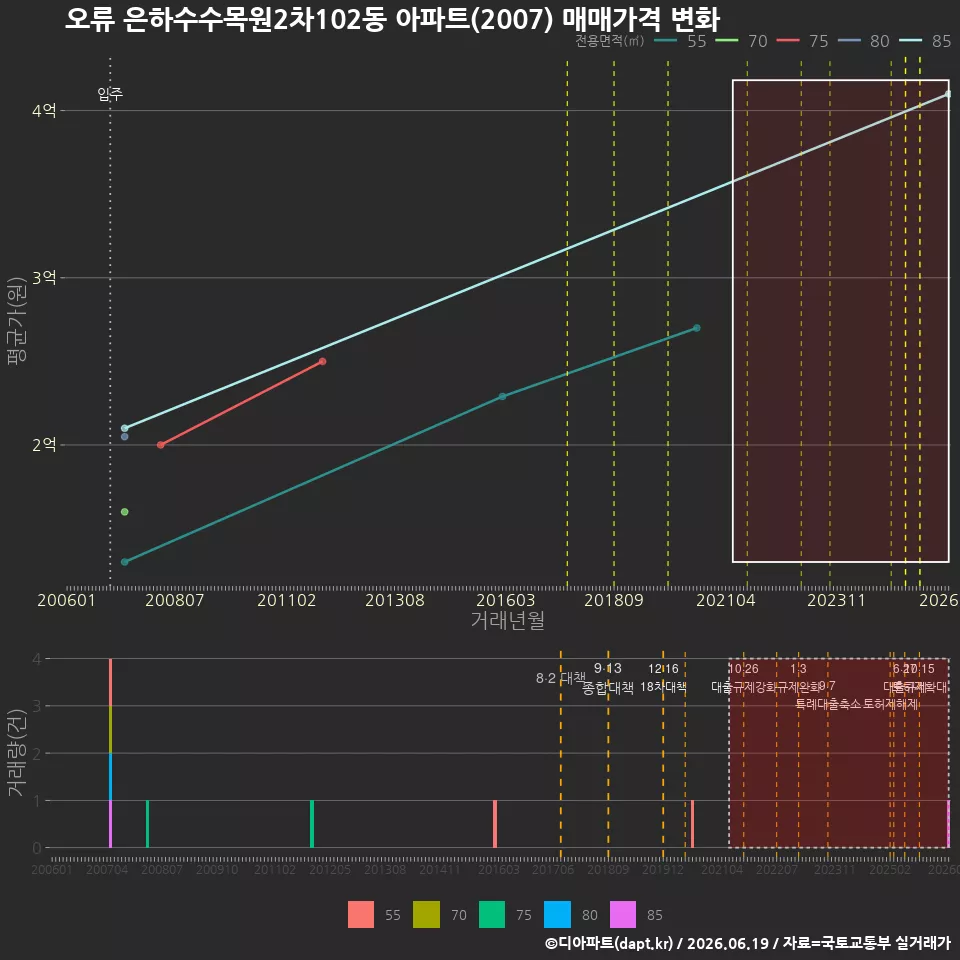This screenshot has height=960, width=960.
Task: Click the 입주 move-in marker label
Action: tap(110, 94)
